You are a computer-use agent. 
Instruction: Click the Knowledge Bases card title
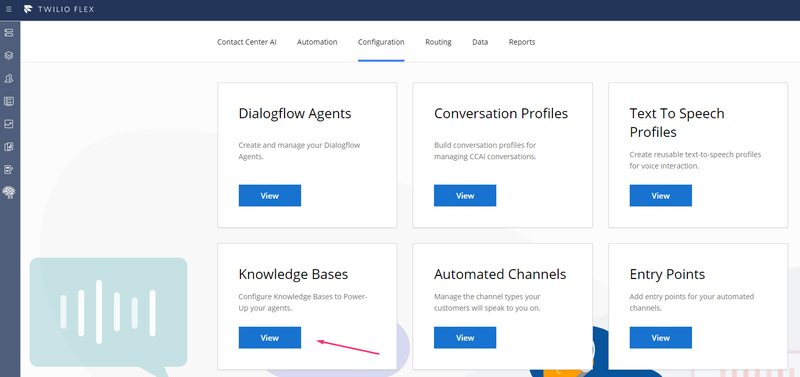[293, 274]
